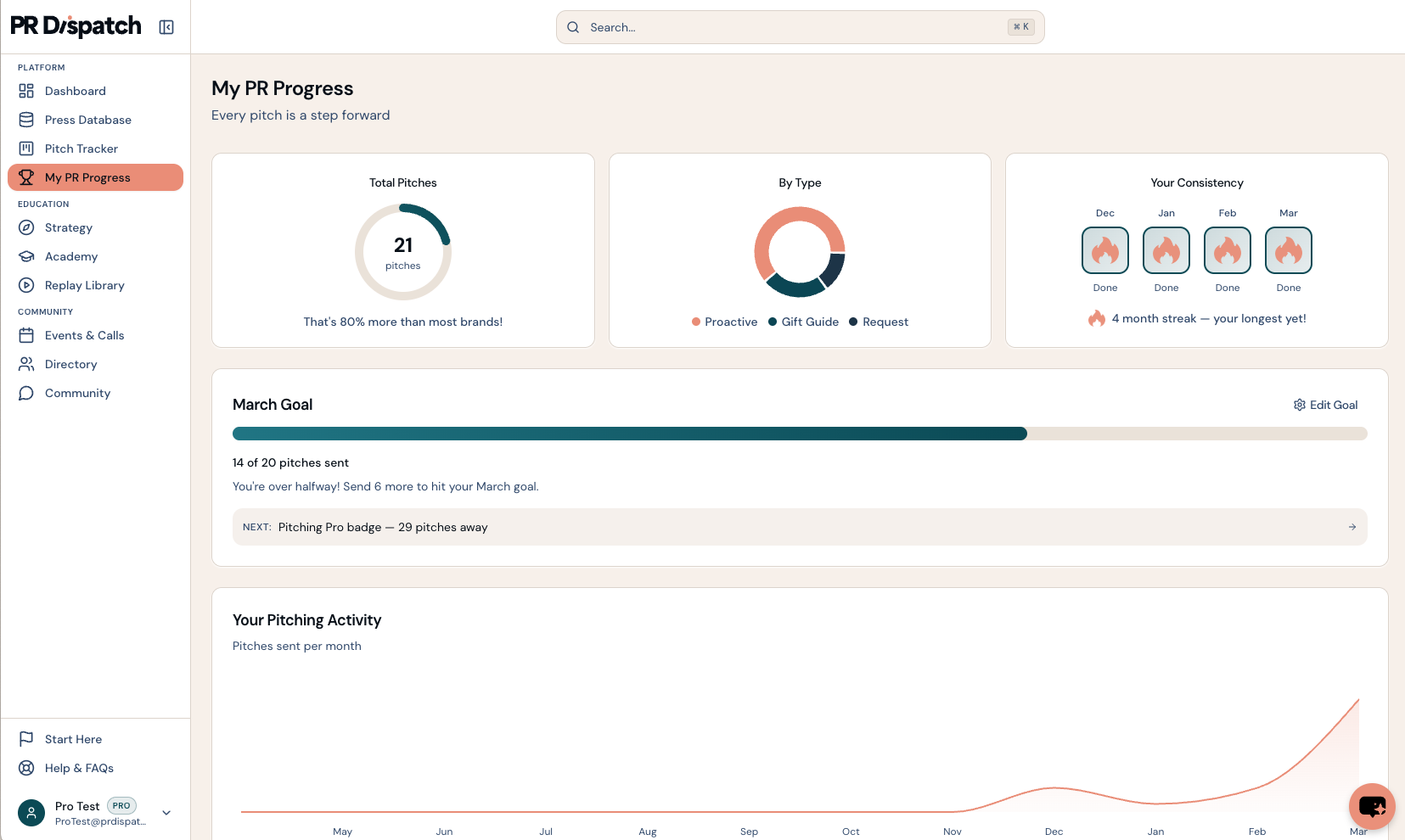
Task: Expand the account menu via the chevron
Action: [166, 813]
